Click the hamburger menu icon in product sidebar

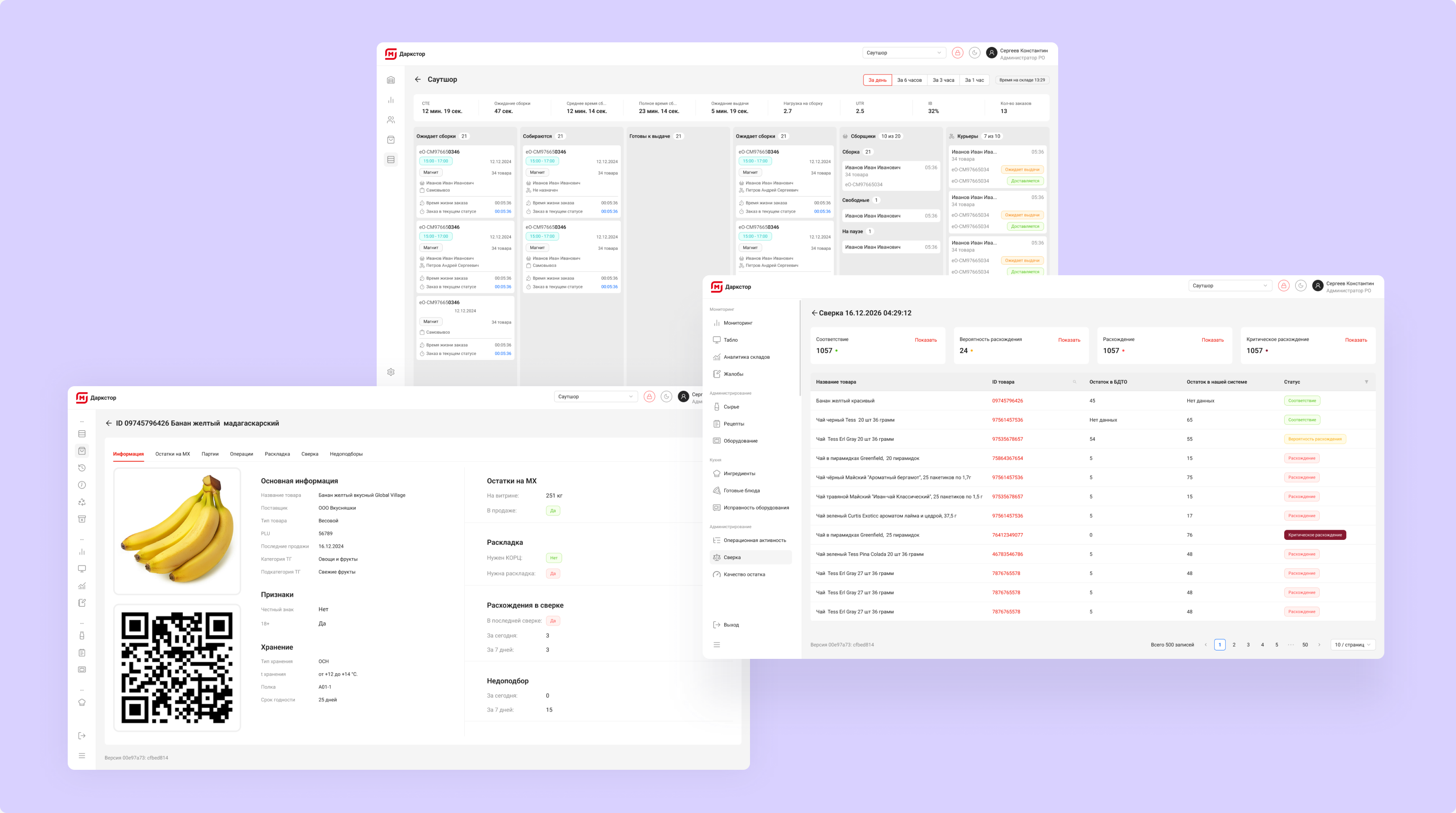tap(82, 756)
